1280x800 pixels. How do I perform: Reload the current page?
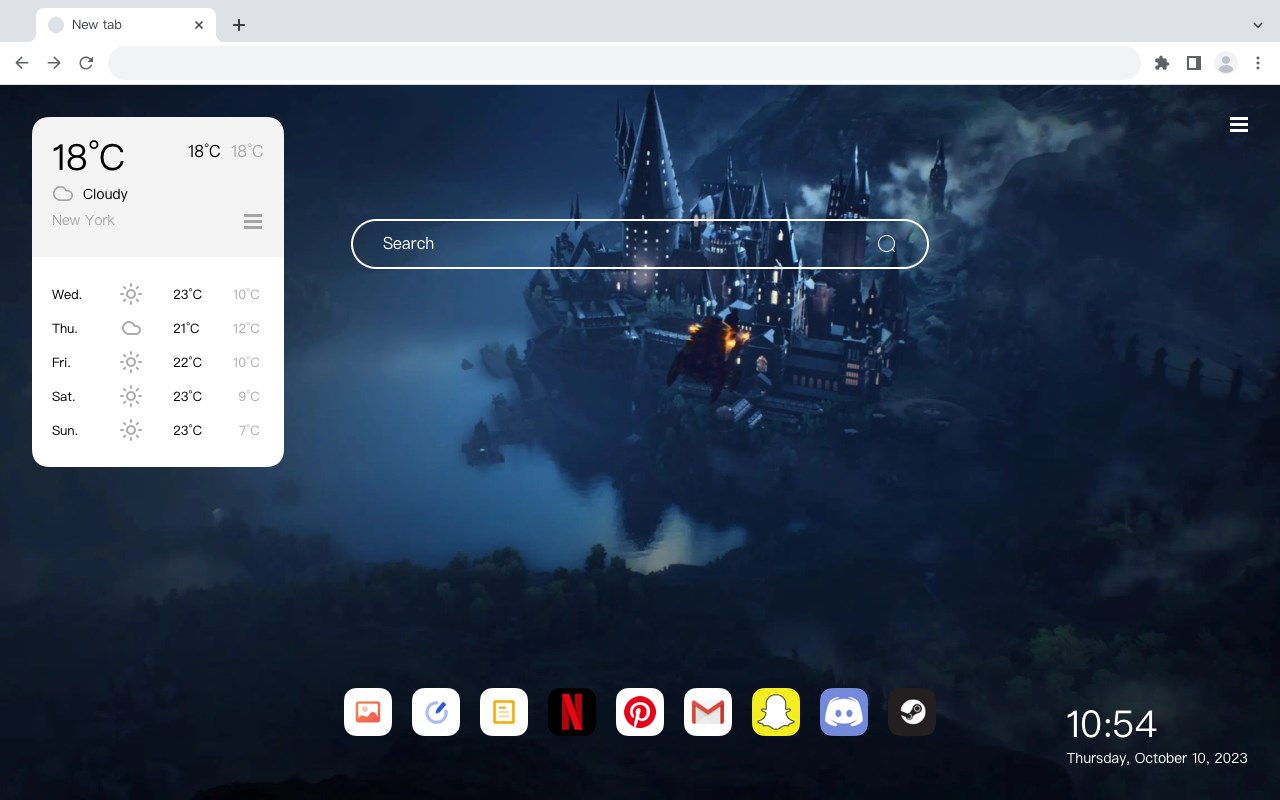(x=86, y=63)
